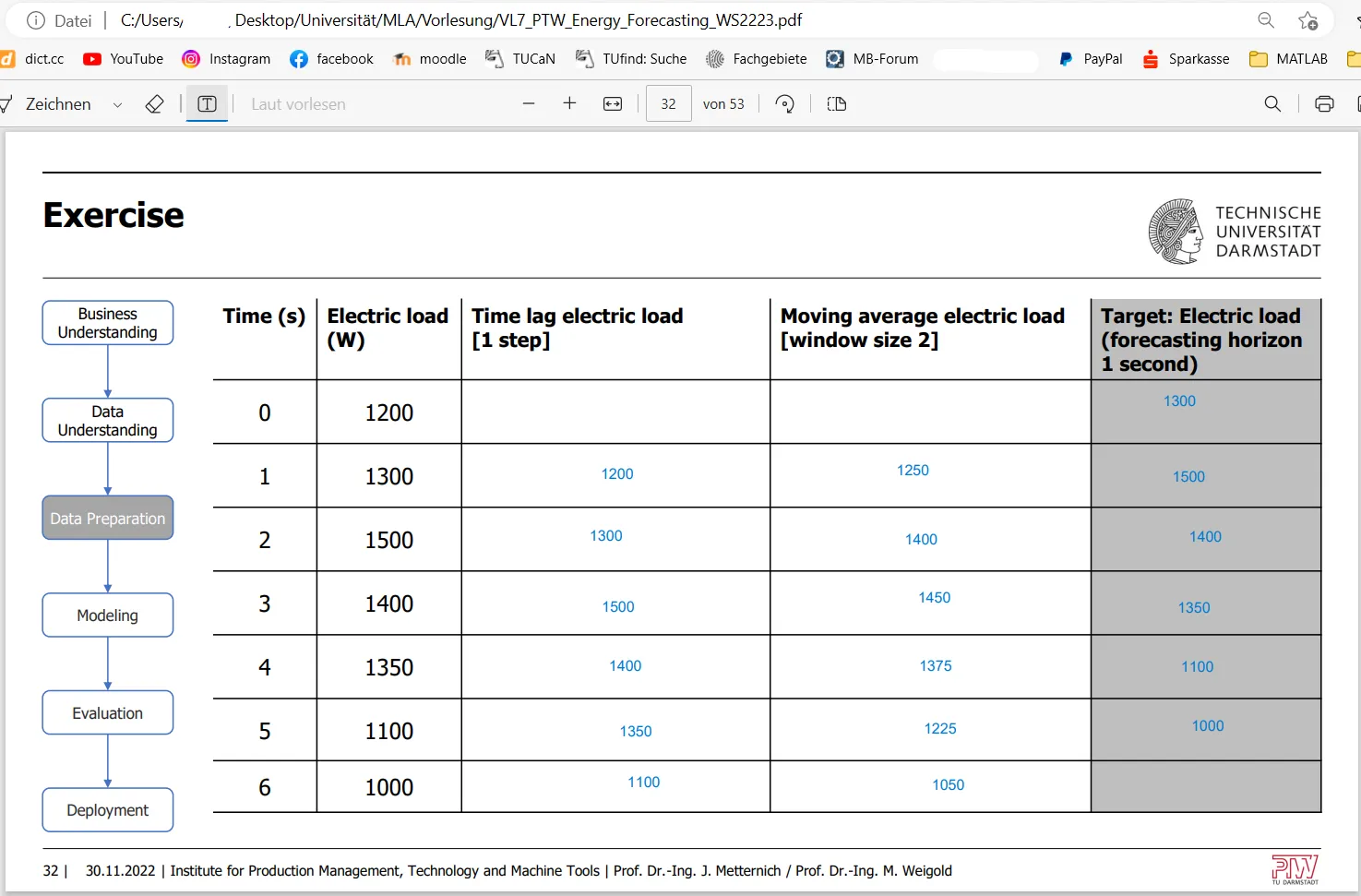Image resolution: width=1361 pixels, height=896 pixels.
Task: Click the PTW logo in footer
Action: click(x=1295, y=869)
